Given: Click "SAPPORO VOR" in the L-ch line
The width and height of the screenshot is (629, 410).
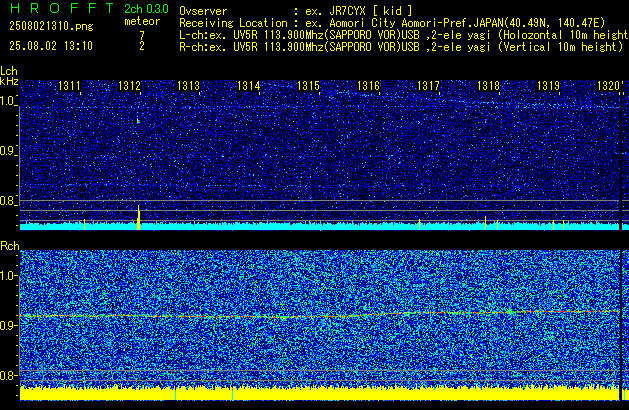Looking at the screenshot, I should pos(363,35).
